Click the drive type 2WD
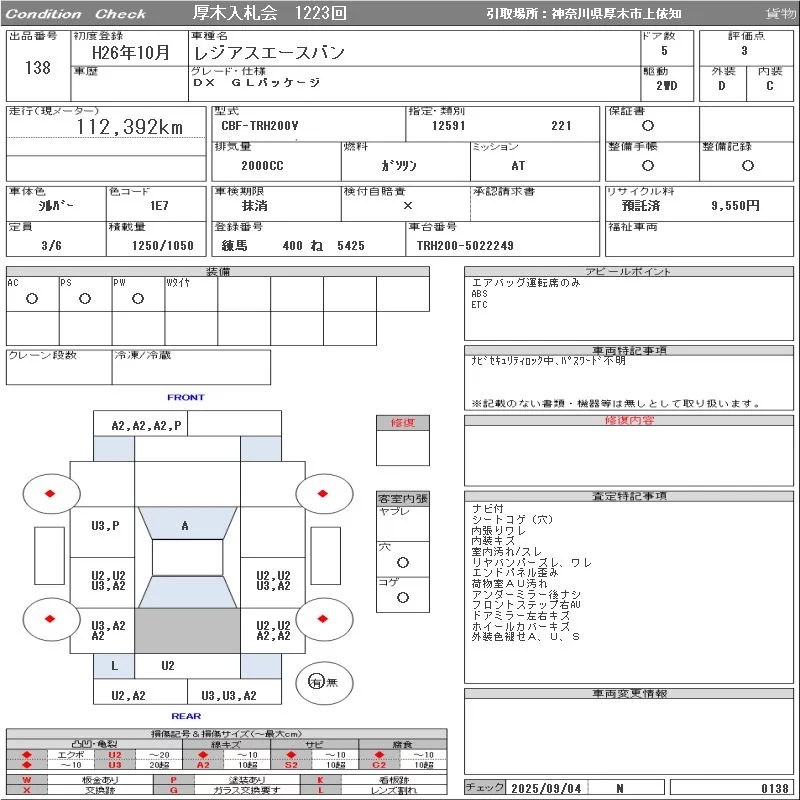The width and height of the screenshot is (800, 800). pyautogui.click(x=667, y=86)
